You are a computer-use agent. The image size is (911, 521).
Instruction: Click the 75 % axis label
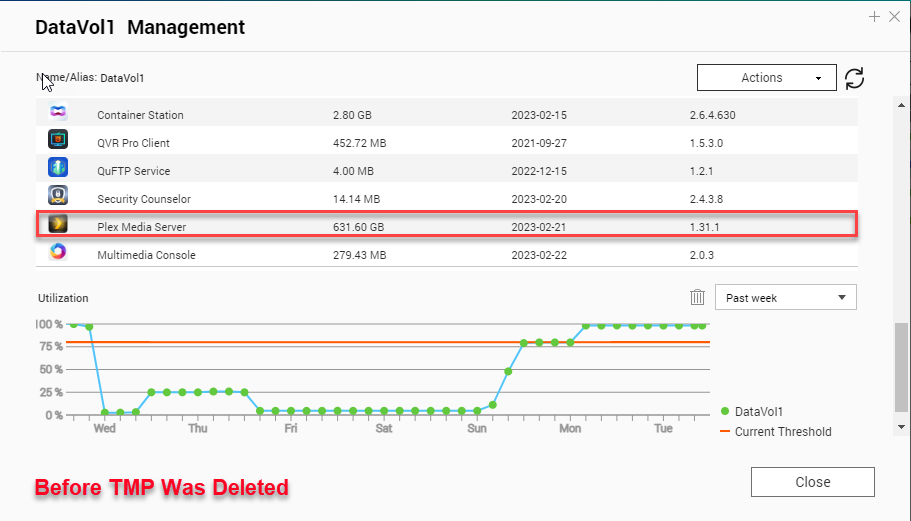[51, 347]
